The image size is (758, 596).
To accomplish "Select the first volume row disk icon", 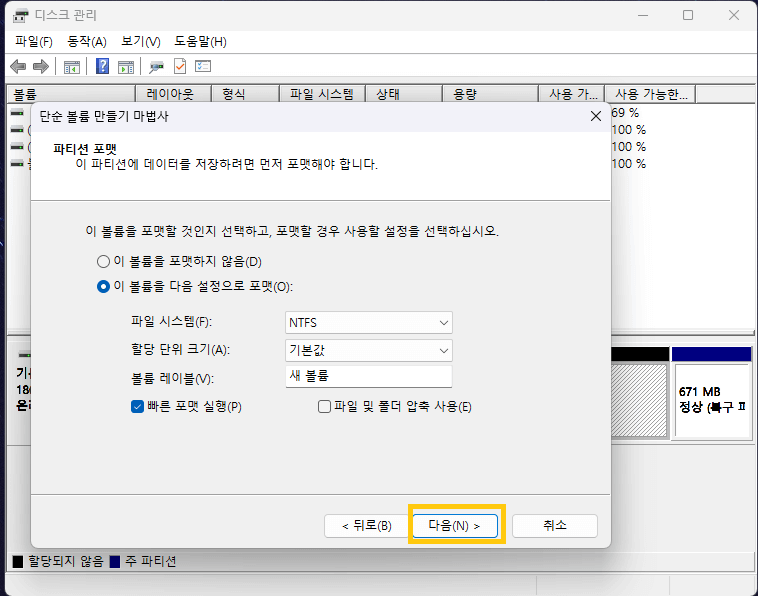I will (17, 113).
